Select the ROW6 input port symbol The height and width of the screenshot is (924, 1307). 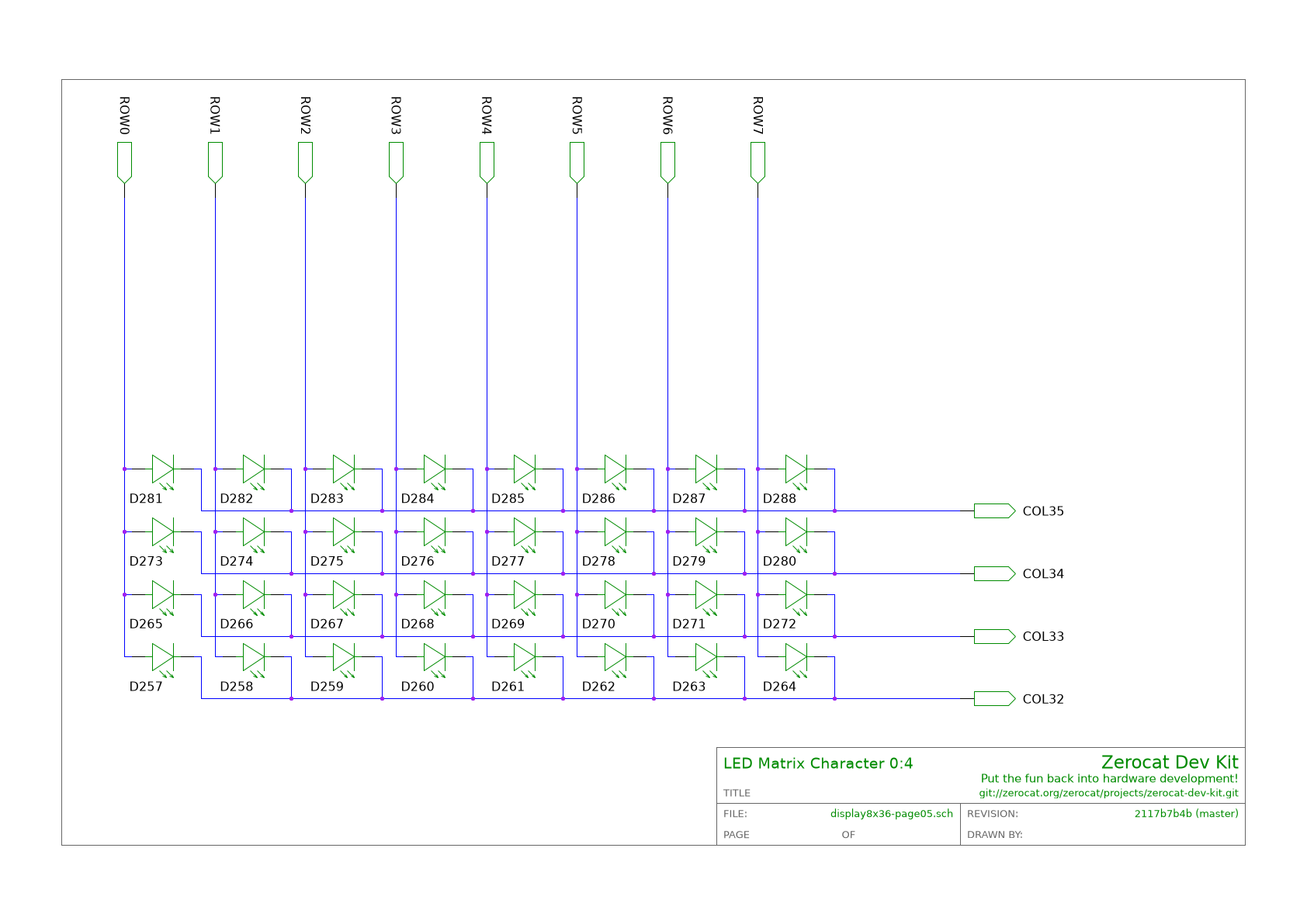667,163
